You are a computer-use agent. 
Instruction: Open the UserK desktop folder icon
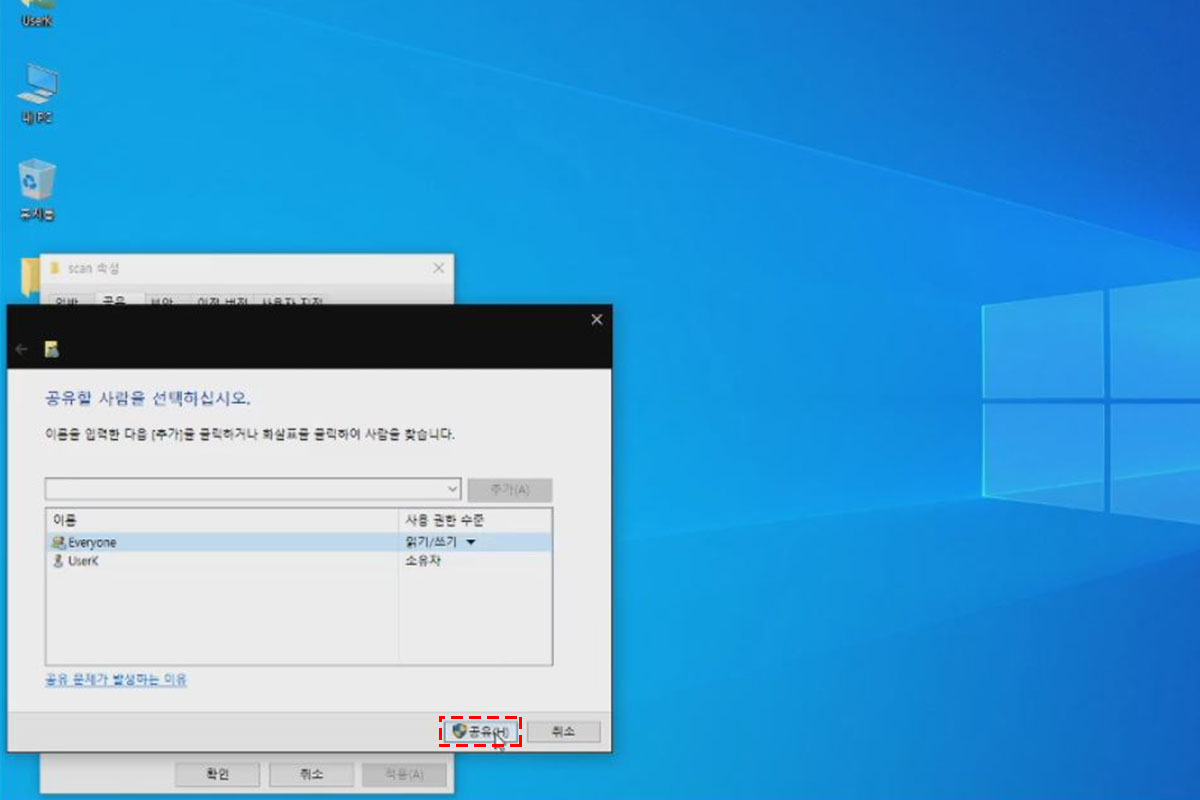[x=38, y=12]
